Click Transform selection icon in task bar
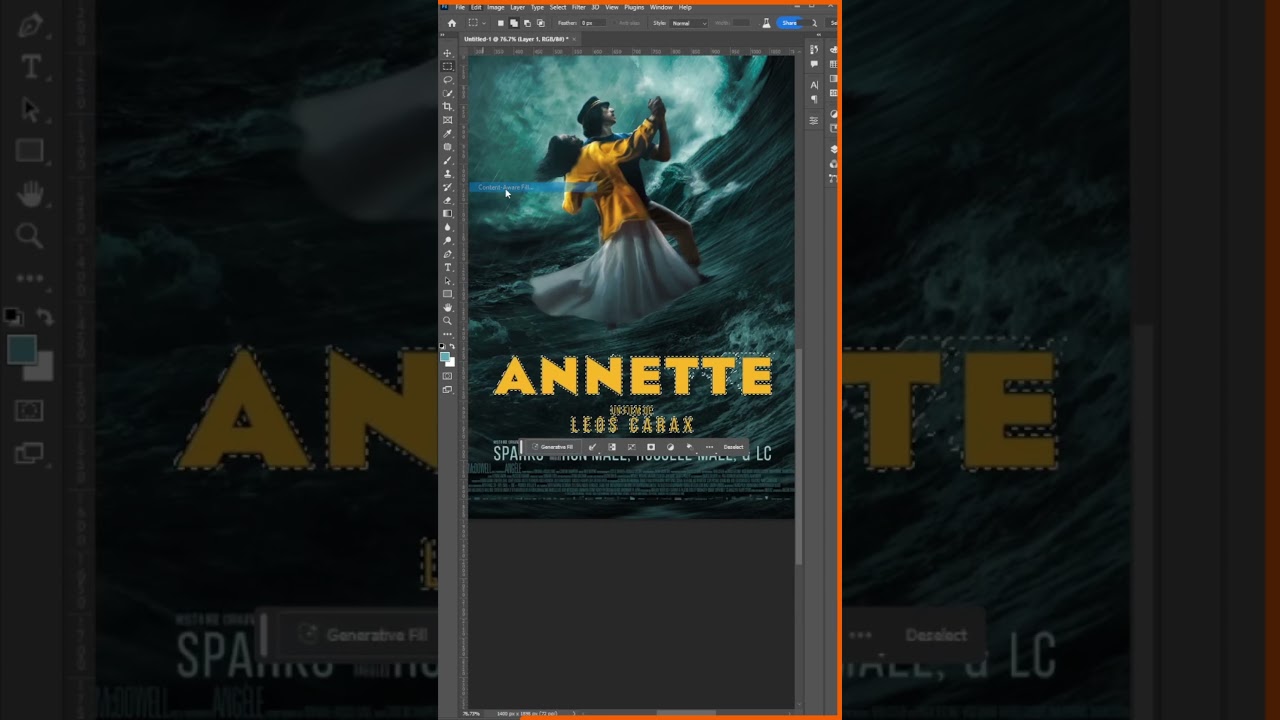1280x720 pixels. (x=632, y=447)
